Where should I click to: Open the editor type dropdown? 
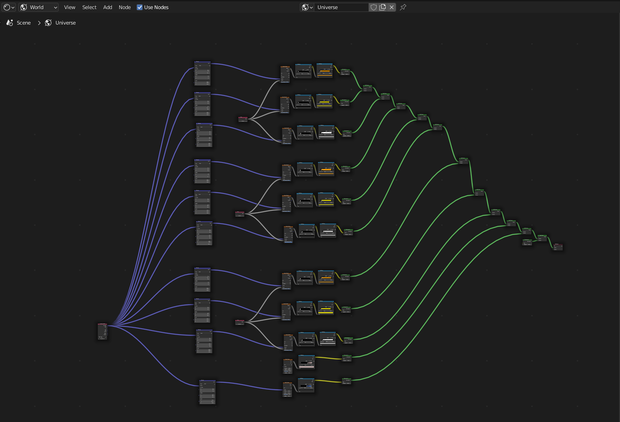point(8,7)
